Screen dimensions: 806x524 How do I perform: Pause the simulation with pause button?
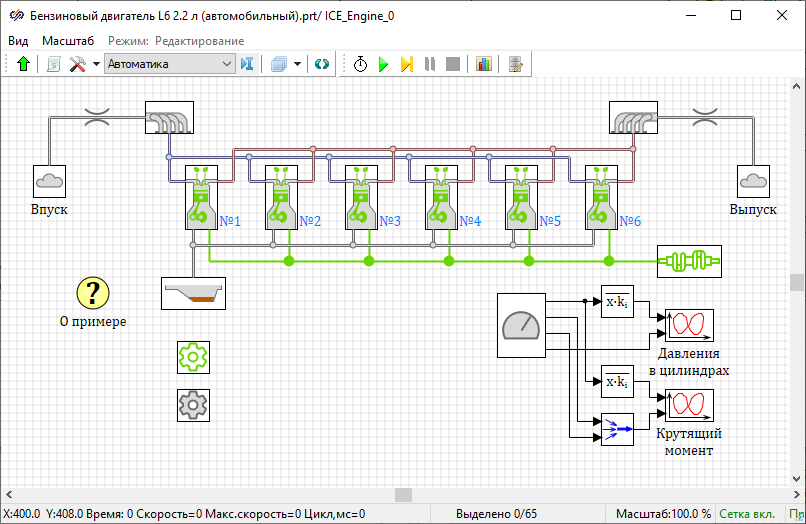tap(430, 64)
